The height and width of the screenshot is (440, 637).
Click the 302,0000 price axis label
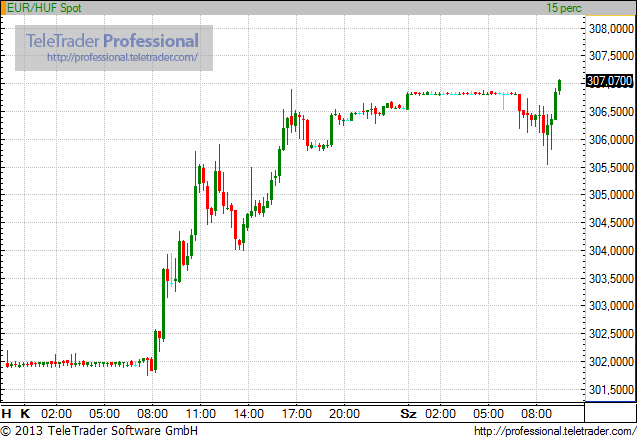click(611, 361)
